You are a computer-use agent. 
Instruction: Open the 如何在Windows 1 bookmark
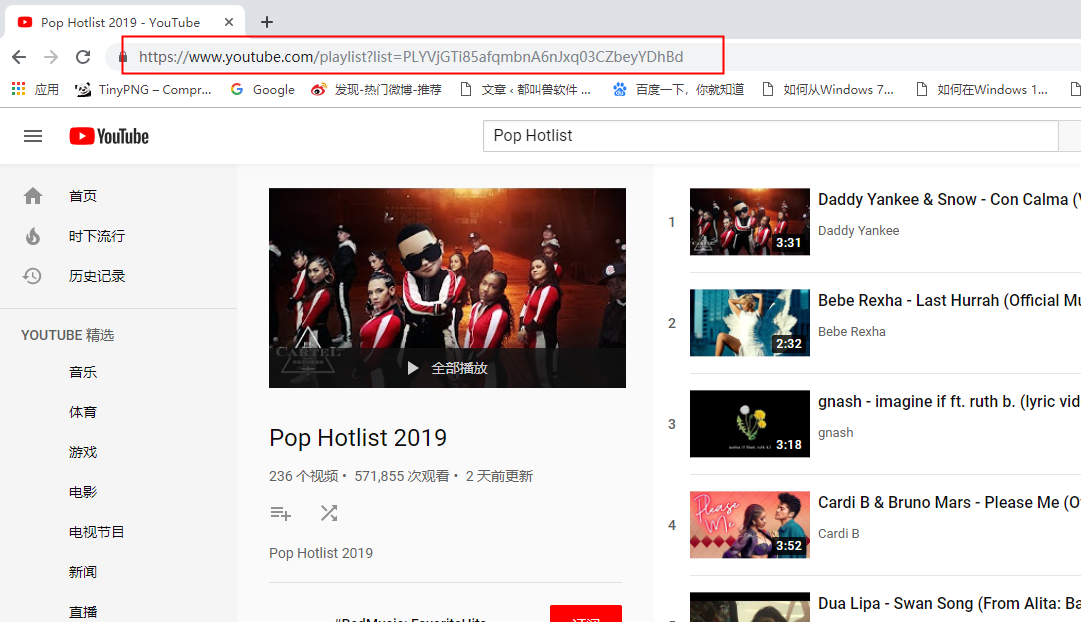tap(982, 90)
